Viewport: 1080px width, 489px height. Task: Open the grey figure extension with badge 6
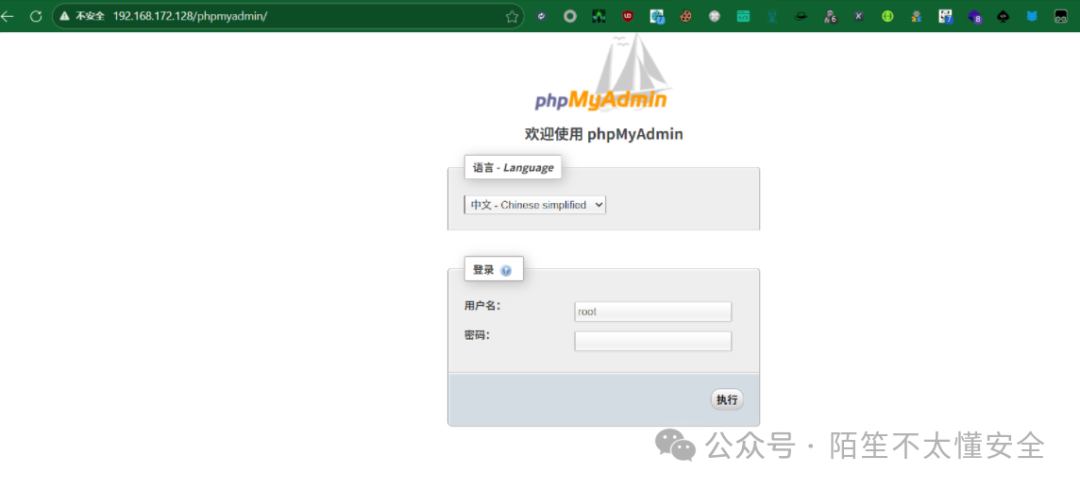(830, 17)
